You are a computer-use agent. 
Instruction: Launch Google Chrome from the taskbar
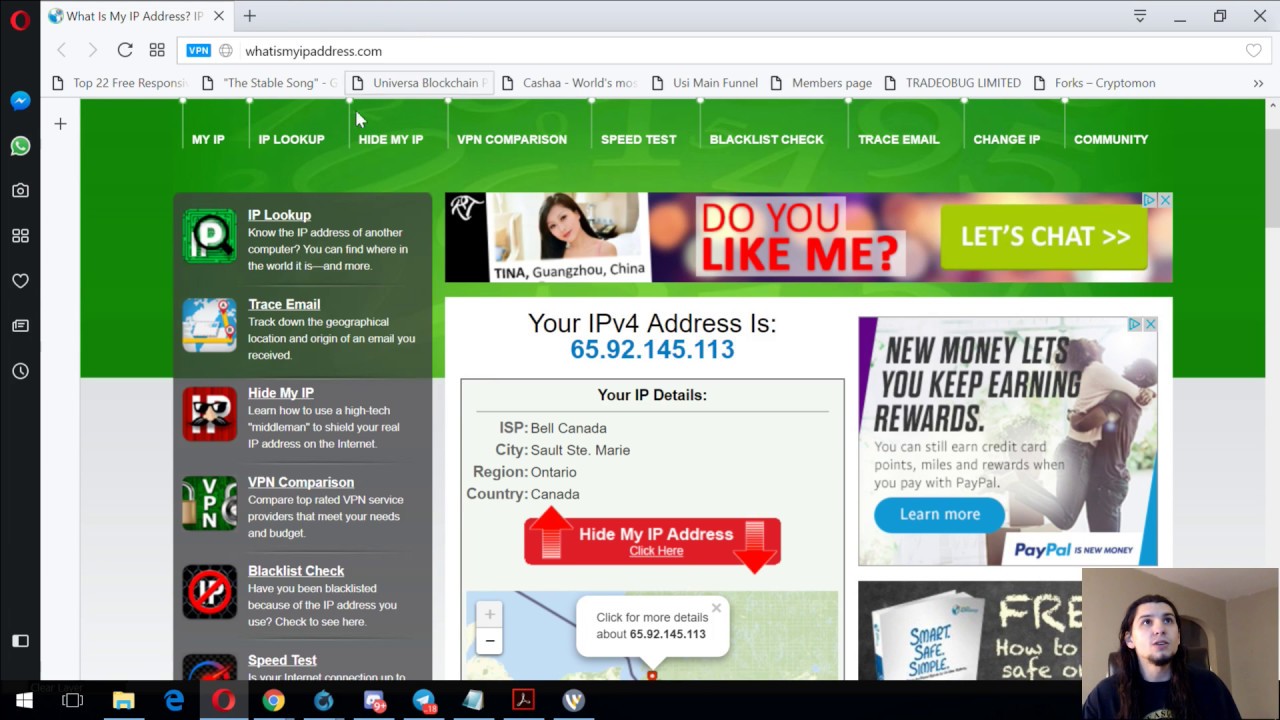tap(273, 700)
